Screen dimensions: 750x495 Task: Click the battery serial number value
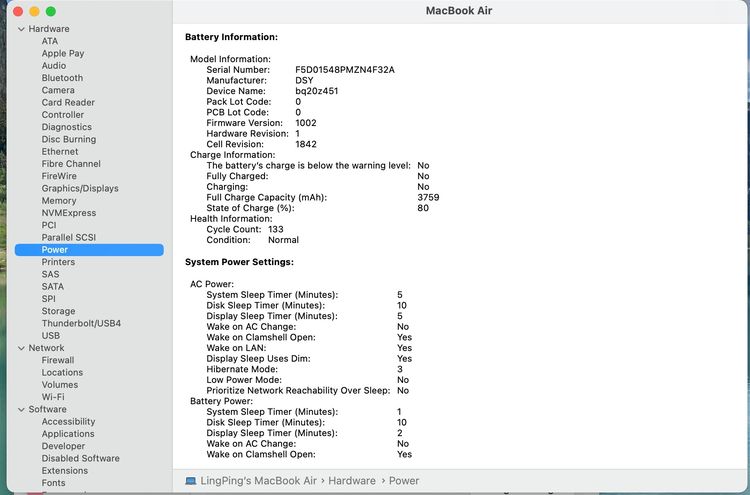point(345,70)
